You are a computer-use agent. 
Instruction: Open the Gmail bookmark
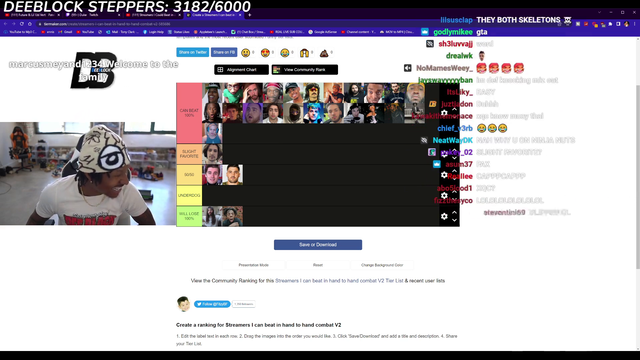(65, 32)
